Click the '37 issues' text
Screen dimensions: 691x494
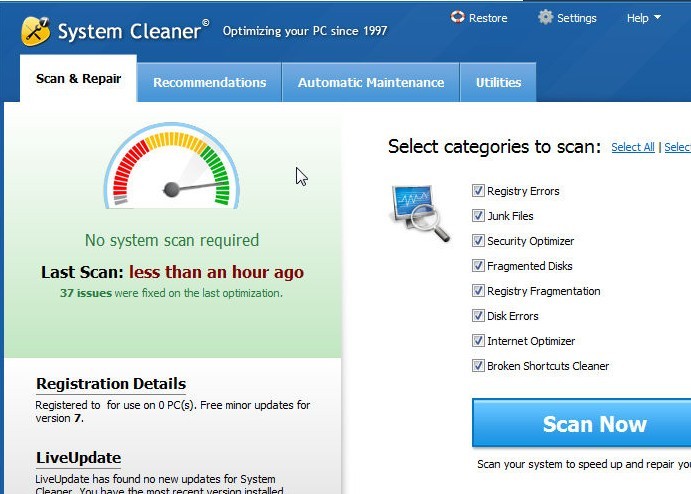pos(86,293)
